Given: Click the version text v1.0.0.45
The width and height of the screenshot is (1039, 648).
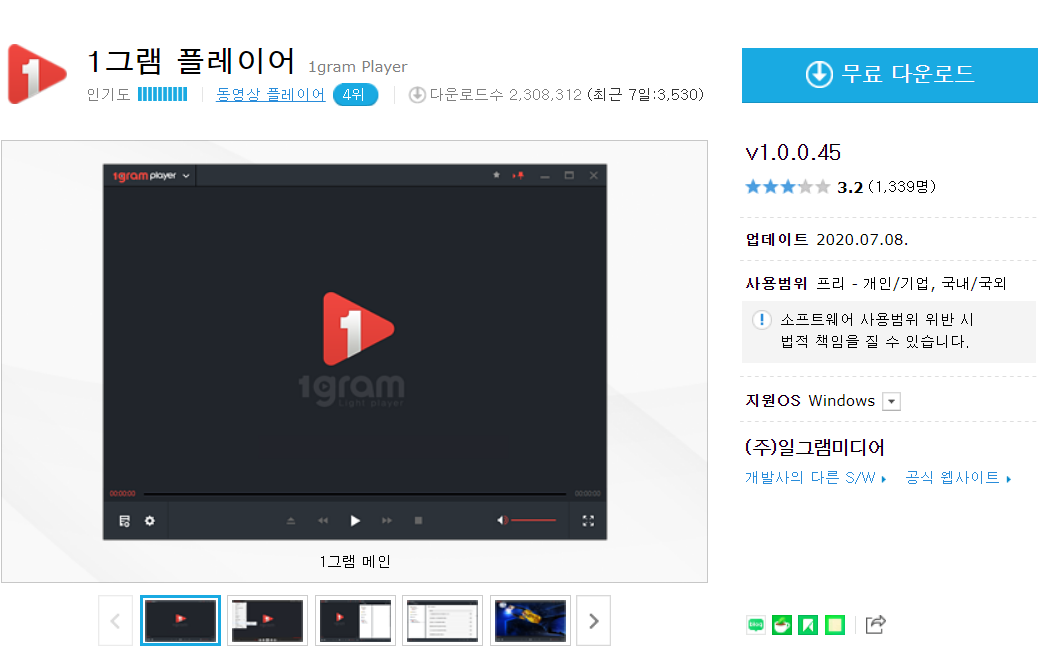Looking at the screenshot, I should coord(793,152).
